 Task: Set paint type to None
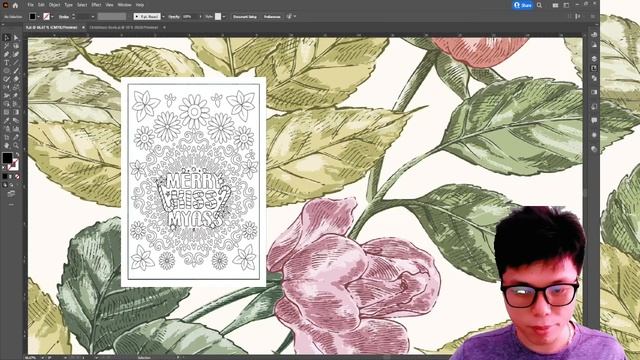(17, 176)
